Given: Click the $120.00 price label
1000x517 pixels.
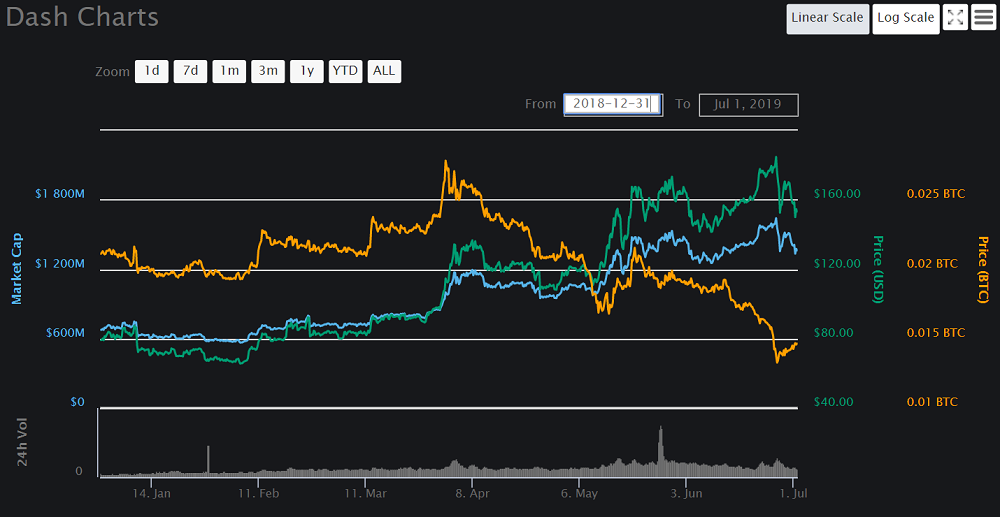Looking at the screenshot, I should click(837, 263).
